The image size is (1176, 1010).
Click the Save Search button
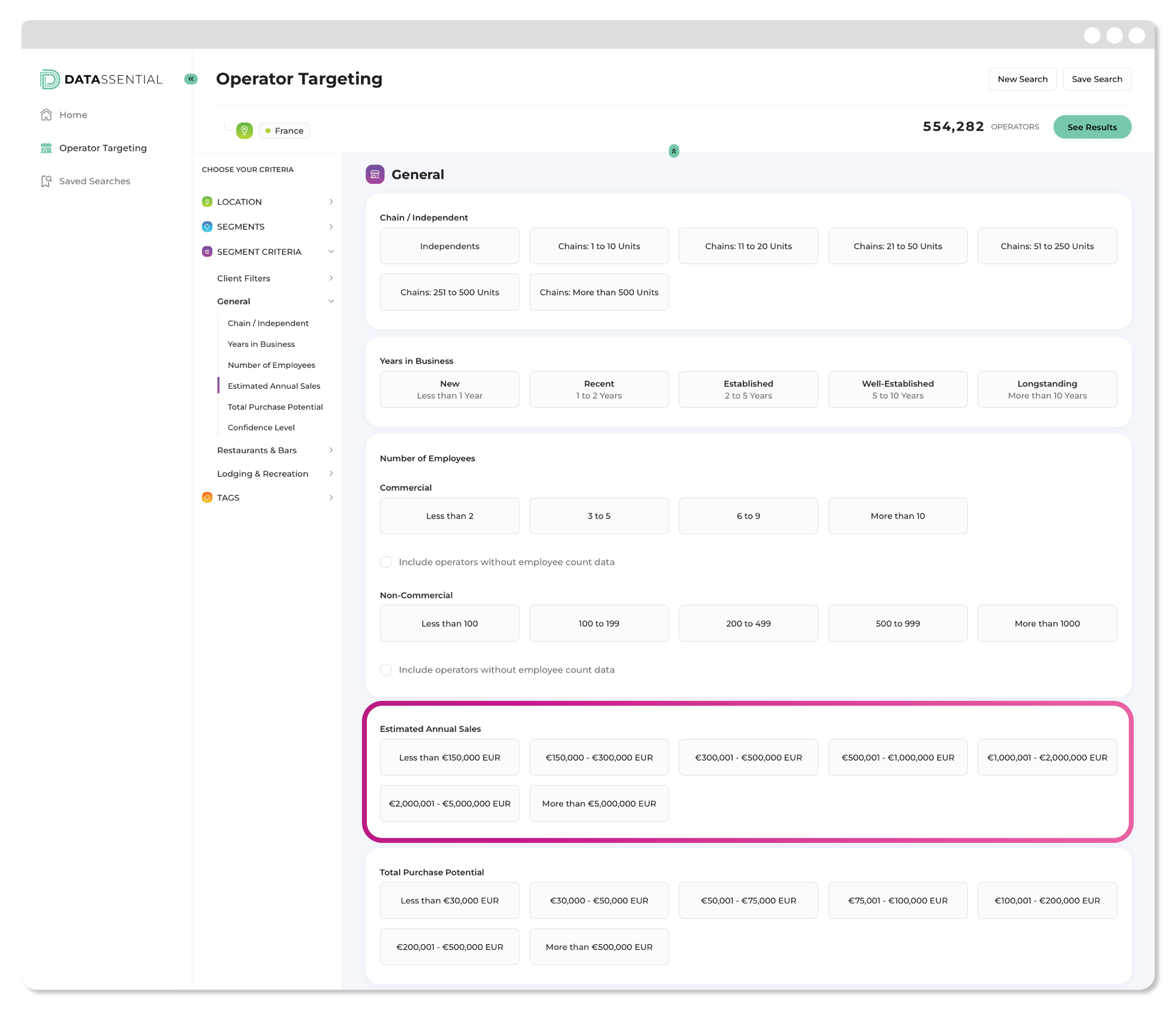point(1096,79)
